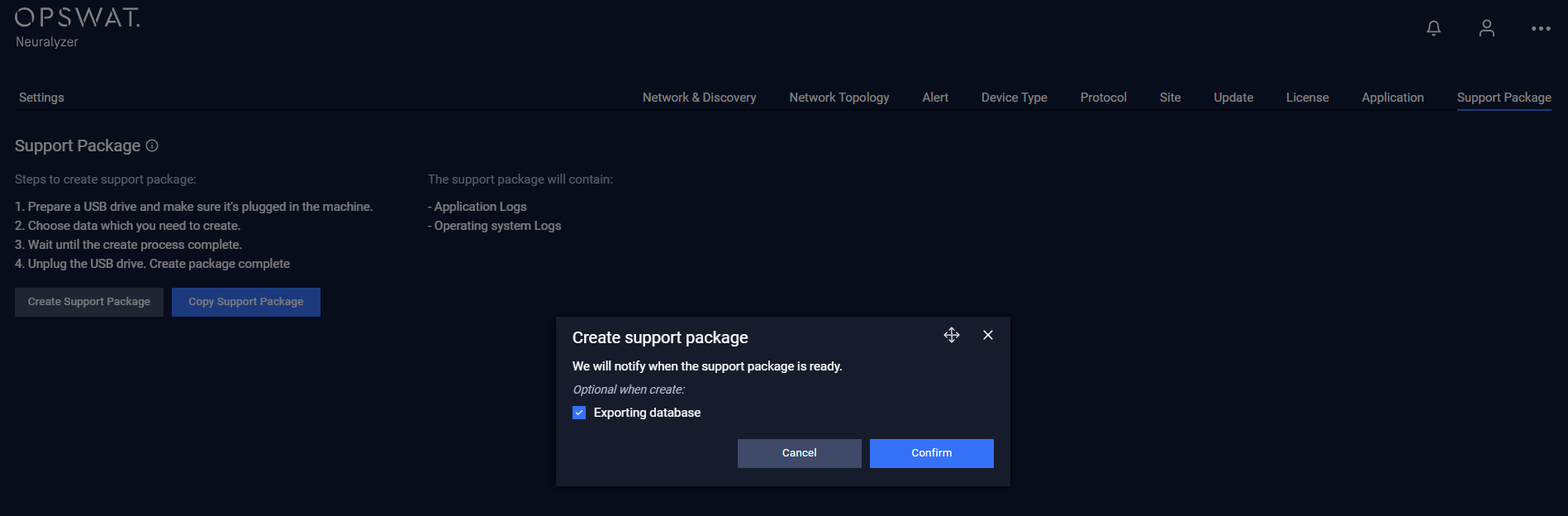Screen dimensions: 1568x516
Task: Select the Application tab
Action: point(1392,98)
